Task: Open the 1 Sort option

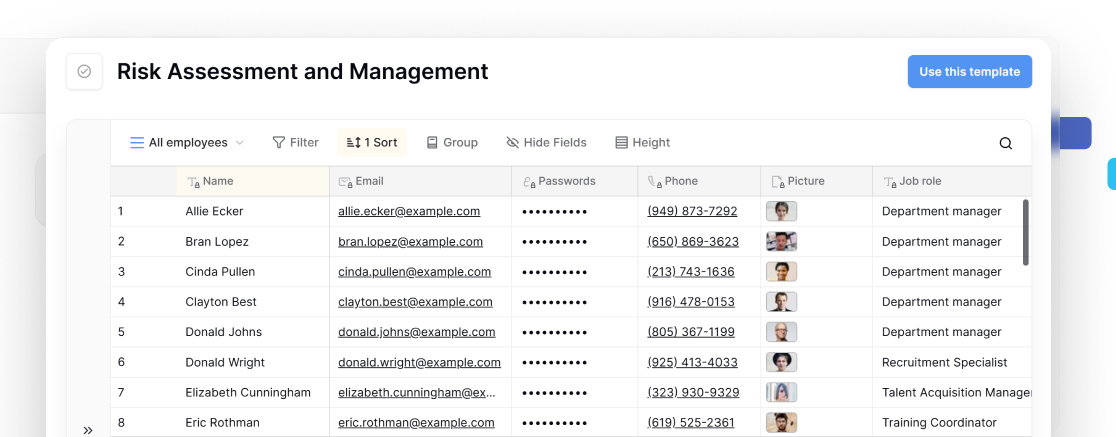Action: pos(372,142)
